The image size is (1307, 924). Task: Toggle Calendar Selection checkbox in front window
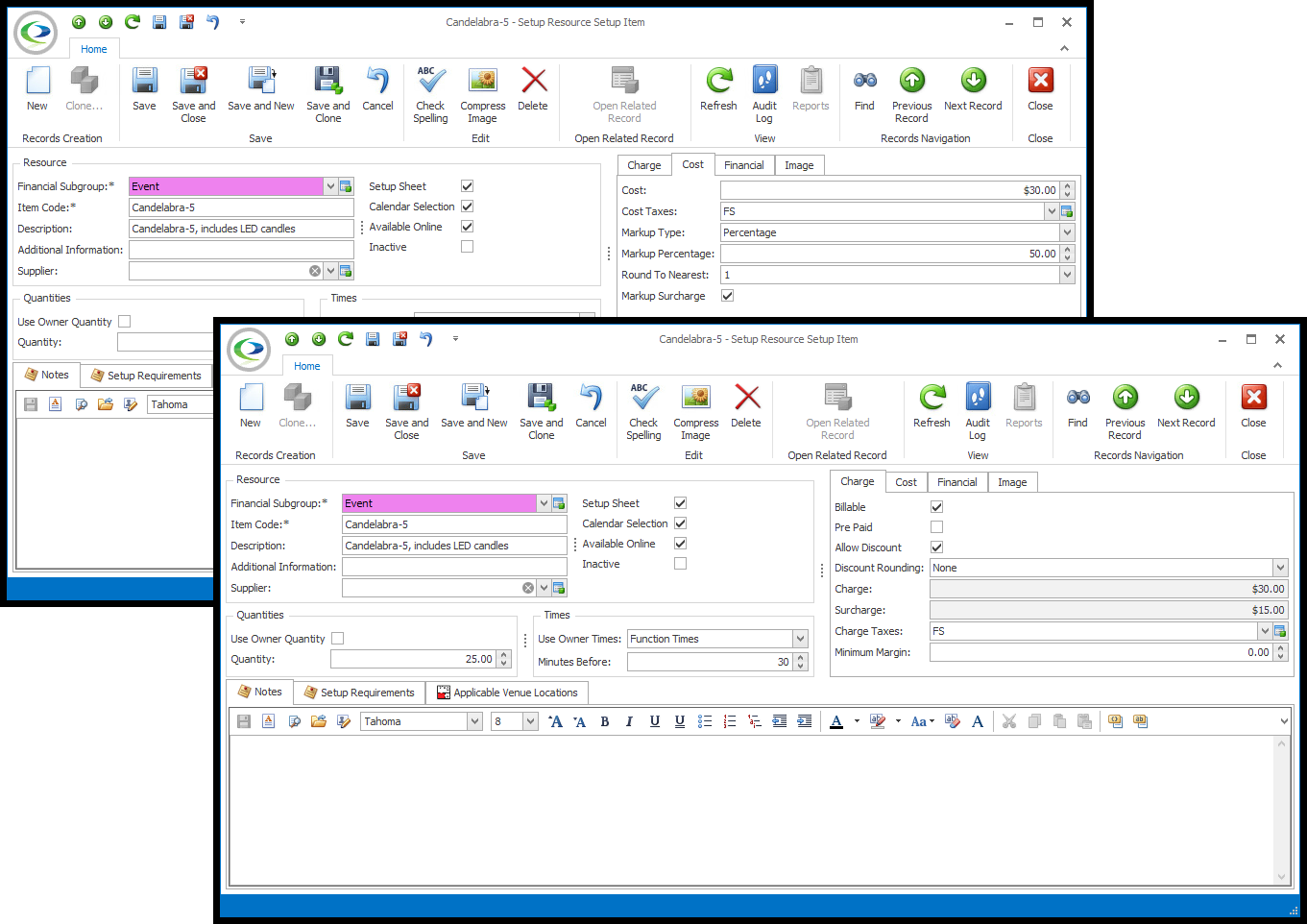click(681, 523)
